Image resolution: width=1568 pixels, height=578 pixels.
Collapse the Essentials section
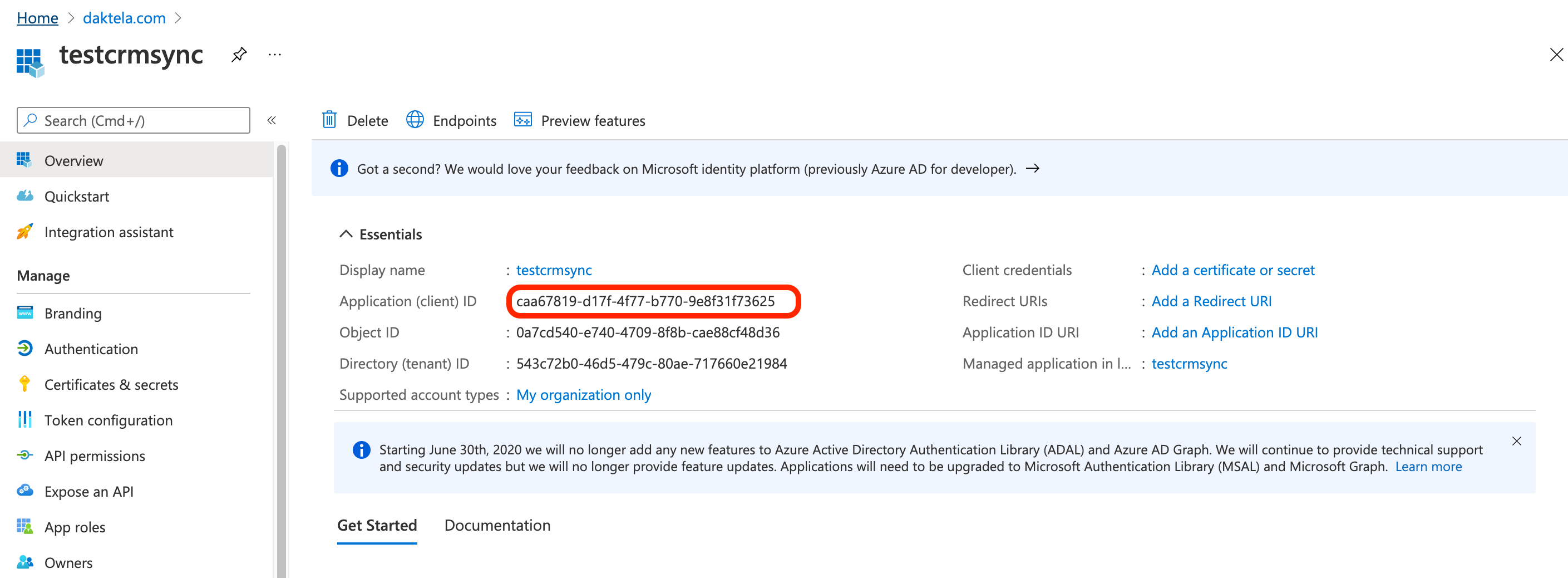point(346,233)
